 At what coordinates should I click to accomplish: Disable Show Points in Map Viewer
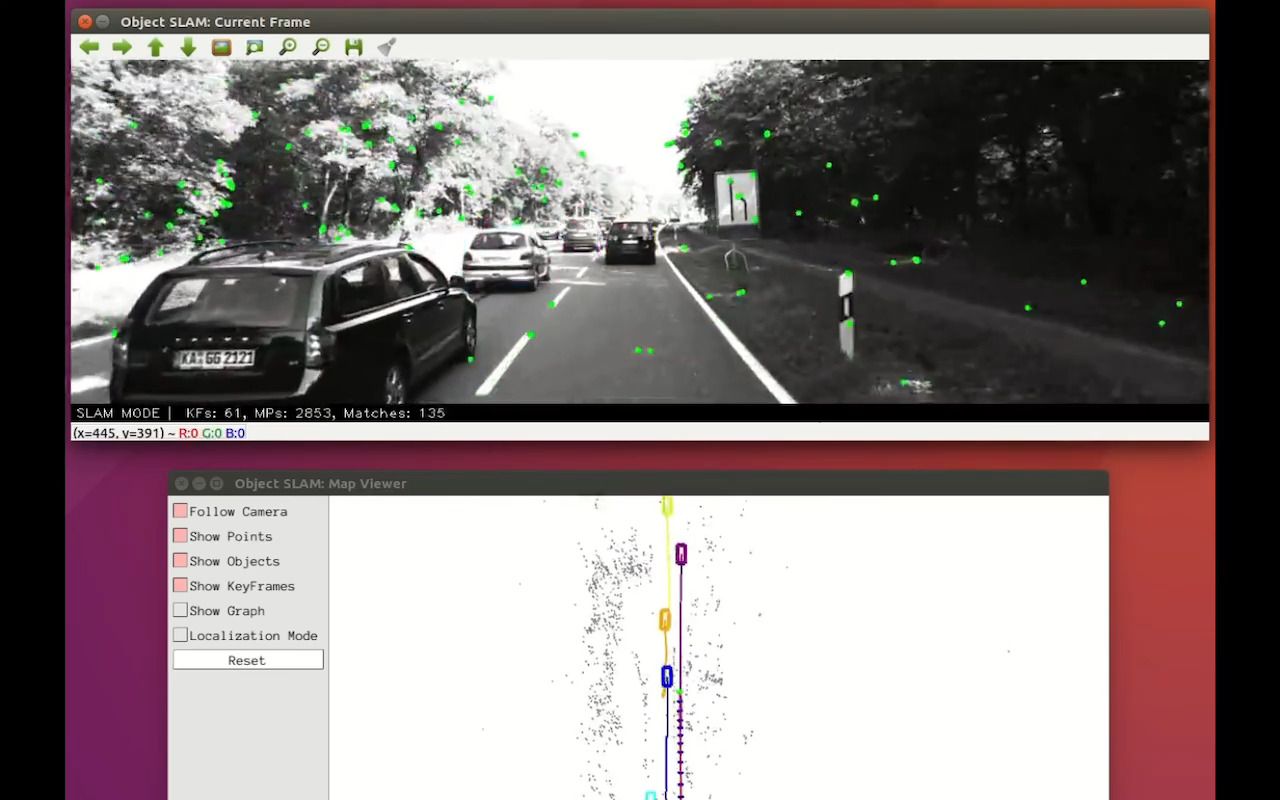(x=180, y=536)
